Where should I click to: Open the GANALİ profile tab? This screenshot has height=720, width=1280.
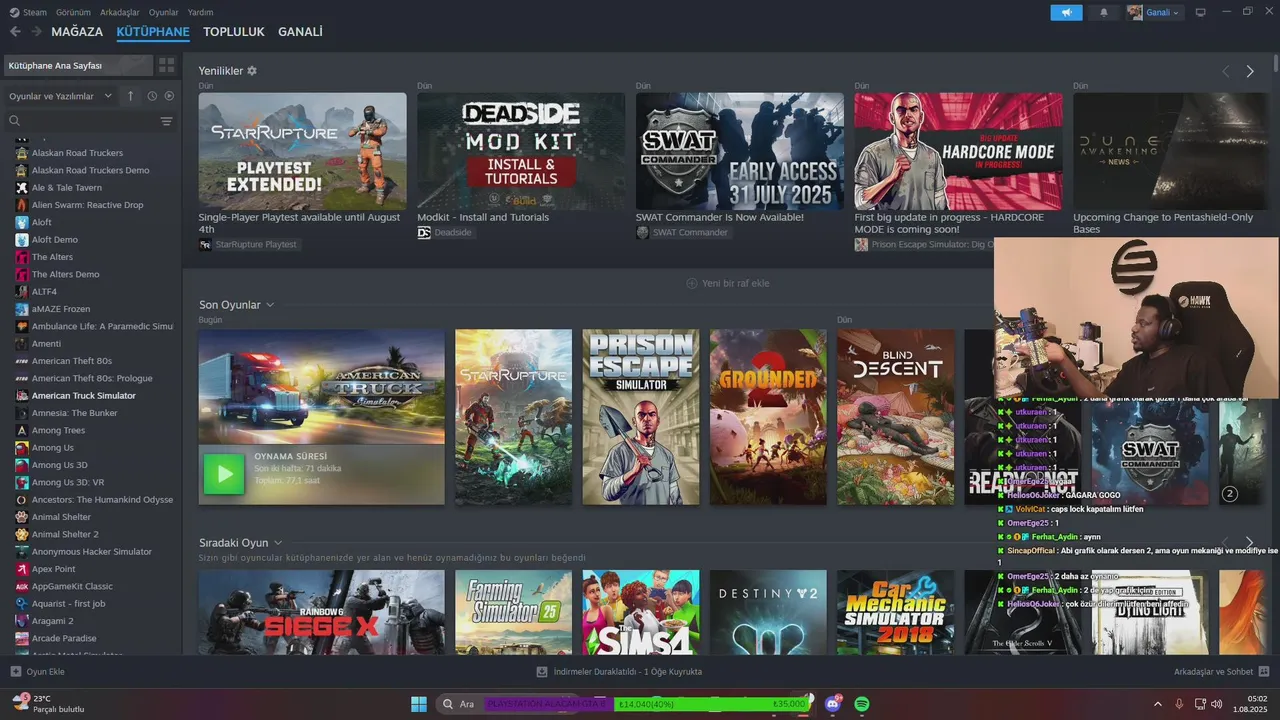coord(300,32)
